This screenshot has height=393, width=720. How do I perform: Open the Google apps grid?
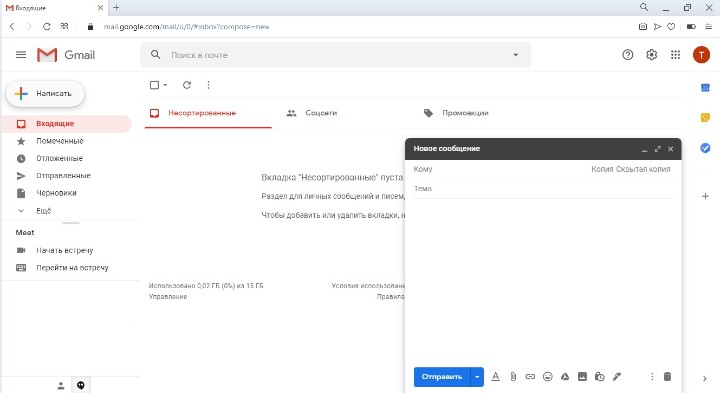[675, 55]
